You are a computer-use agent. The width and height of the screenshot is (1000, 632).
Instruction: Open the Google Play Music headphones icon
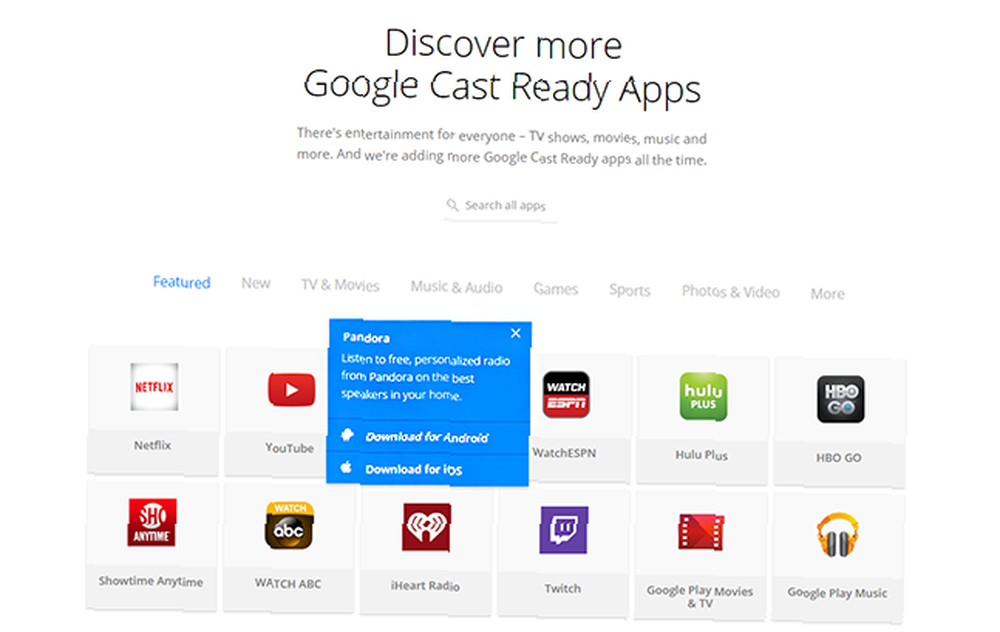[837, 535]
